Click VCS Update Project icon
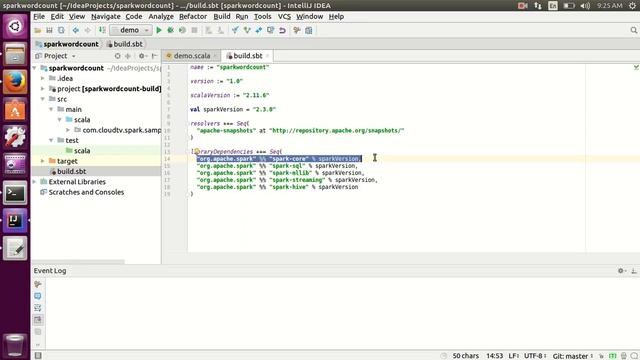 235,30
